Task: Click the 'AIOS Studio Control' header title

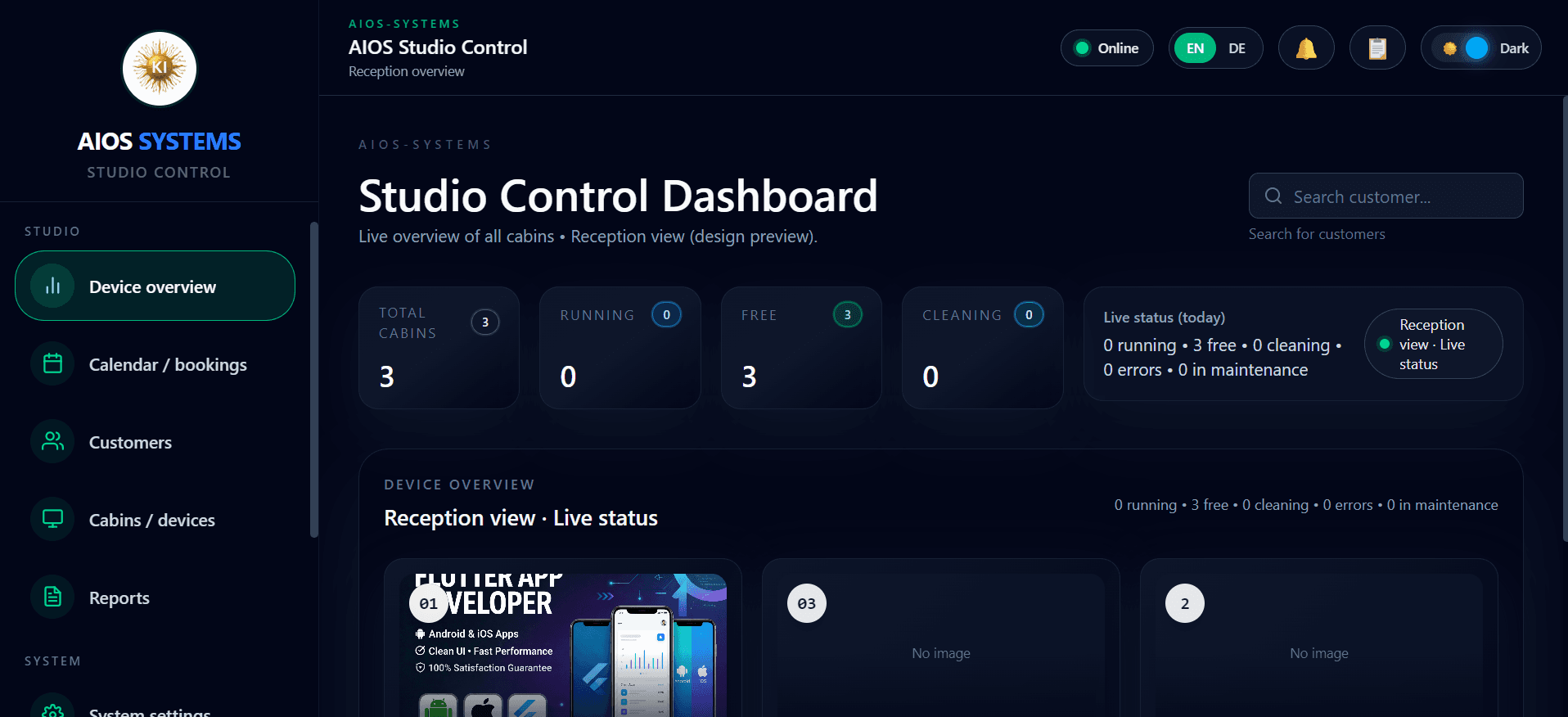Action: [438, 47]
